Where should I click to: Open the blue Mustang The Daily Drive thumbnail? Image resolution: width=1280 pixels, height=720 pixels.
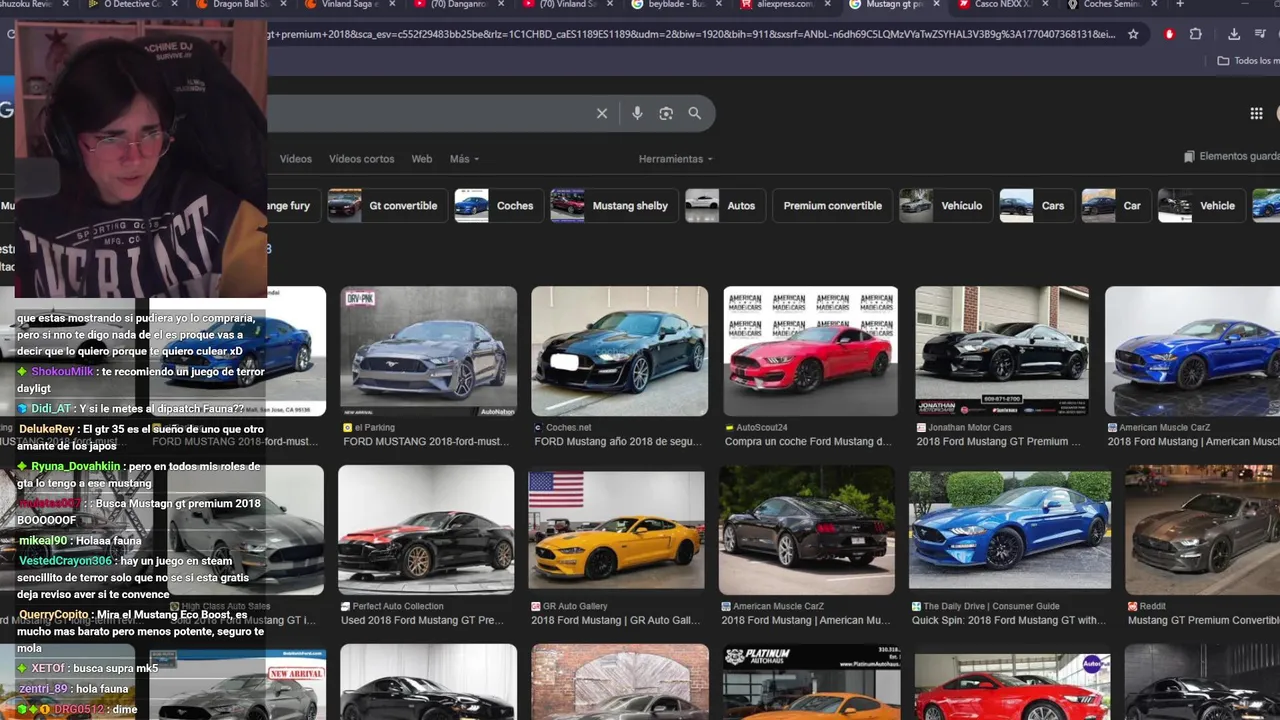pos(1010,530)
